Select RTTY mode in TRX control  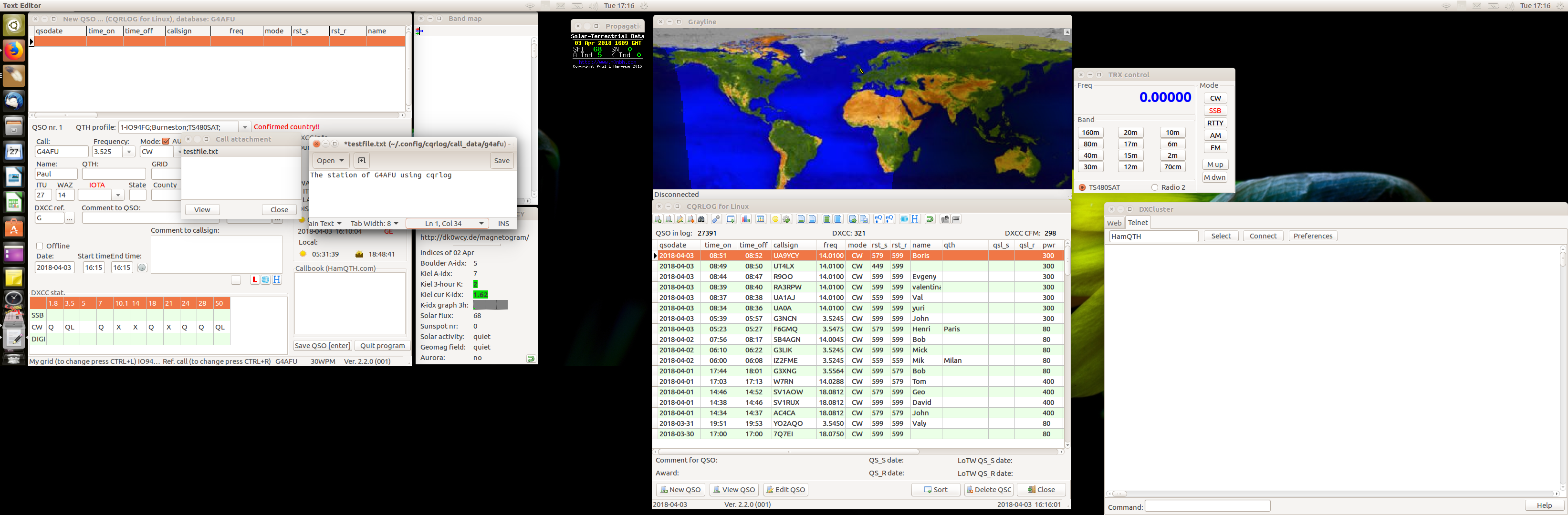(x=1215, y=123)
